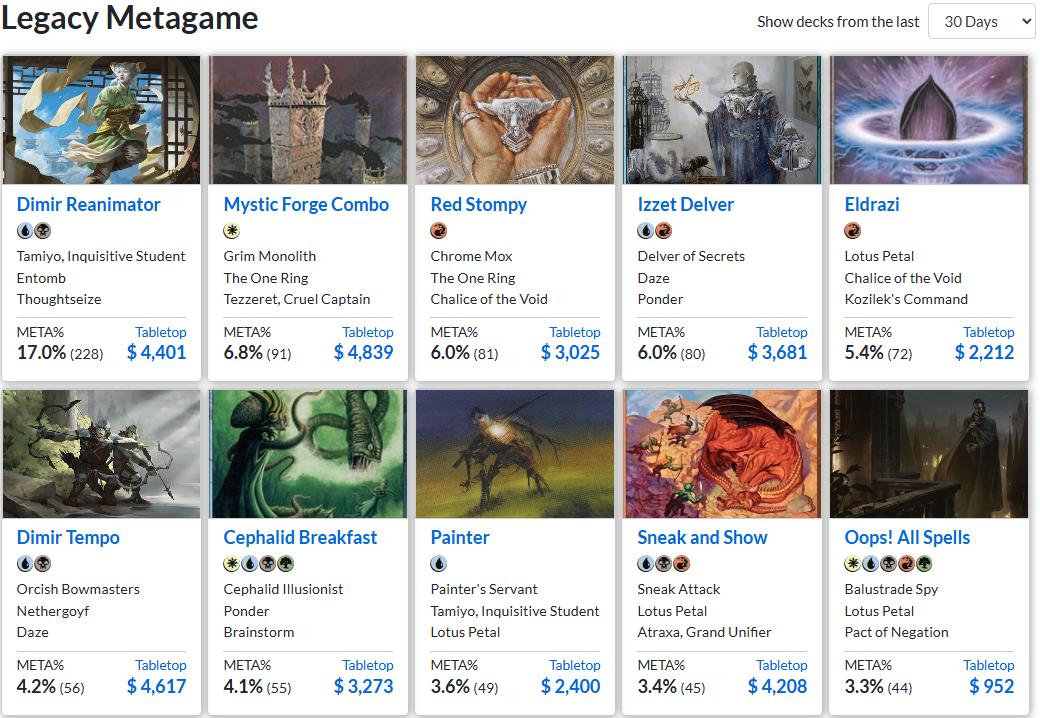Click the $952 Tabletop price
This screenshot has height=718, width=1040.
[x=991, y=686]
